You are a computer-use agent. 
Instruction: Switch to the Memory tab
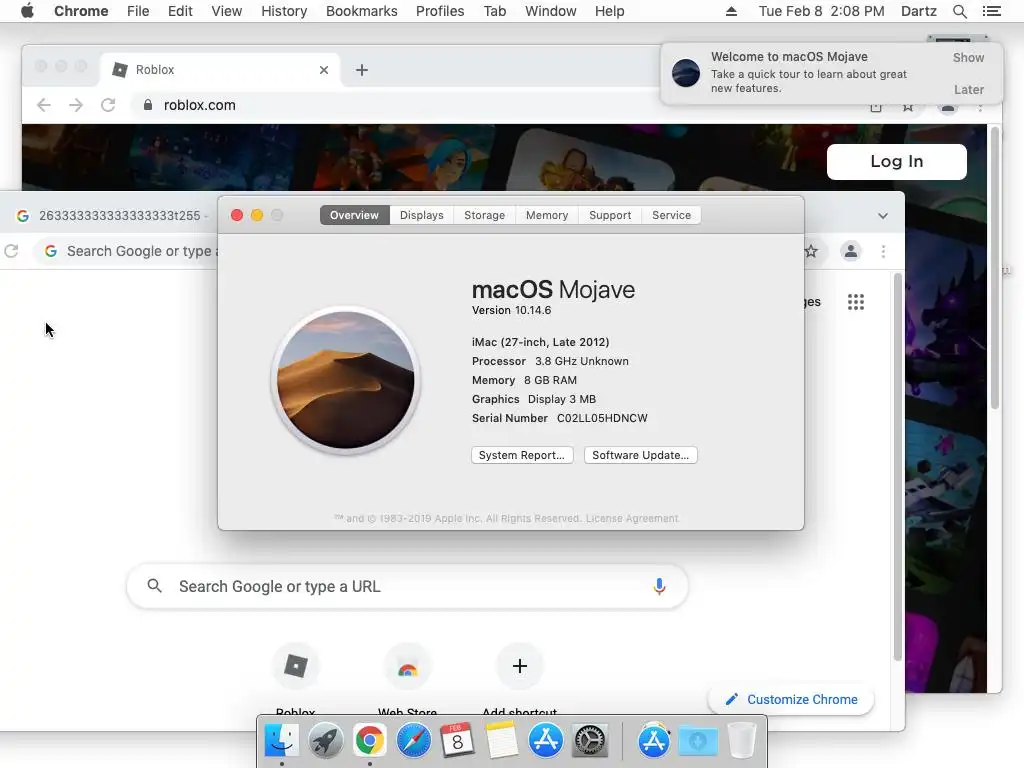click(547, 216)
